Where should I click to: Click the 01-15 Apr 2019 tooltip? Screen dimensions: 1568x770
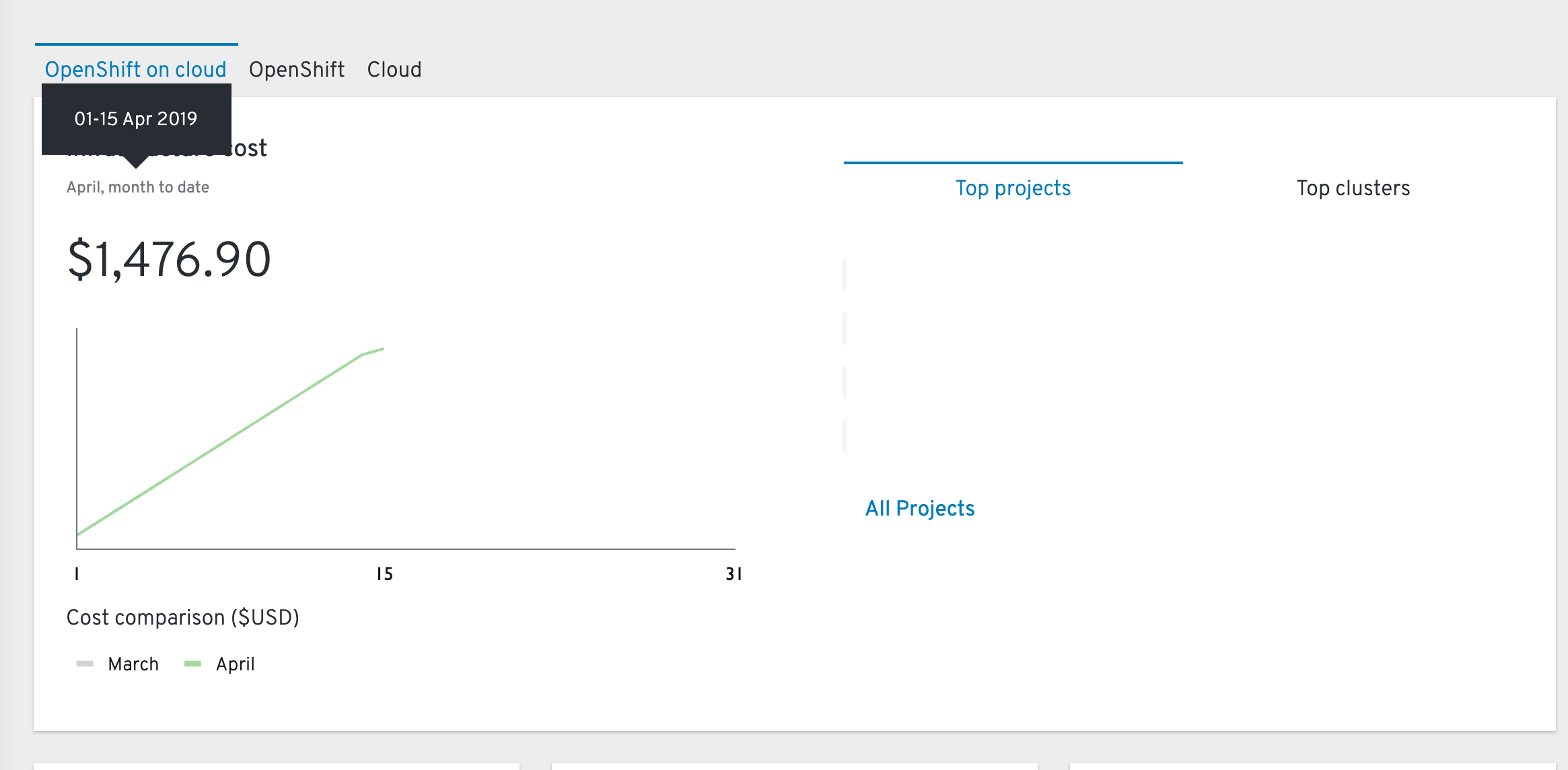(137, 119)
